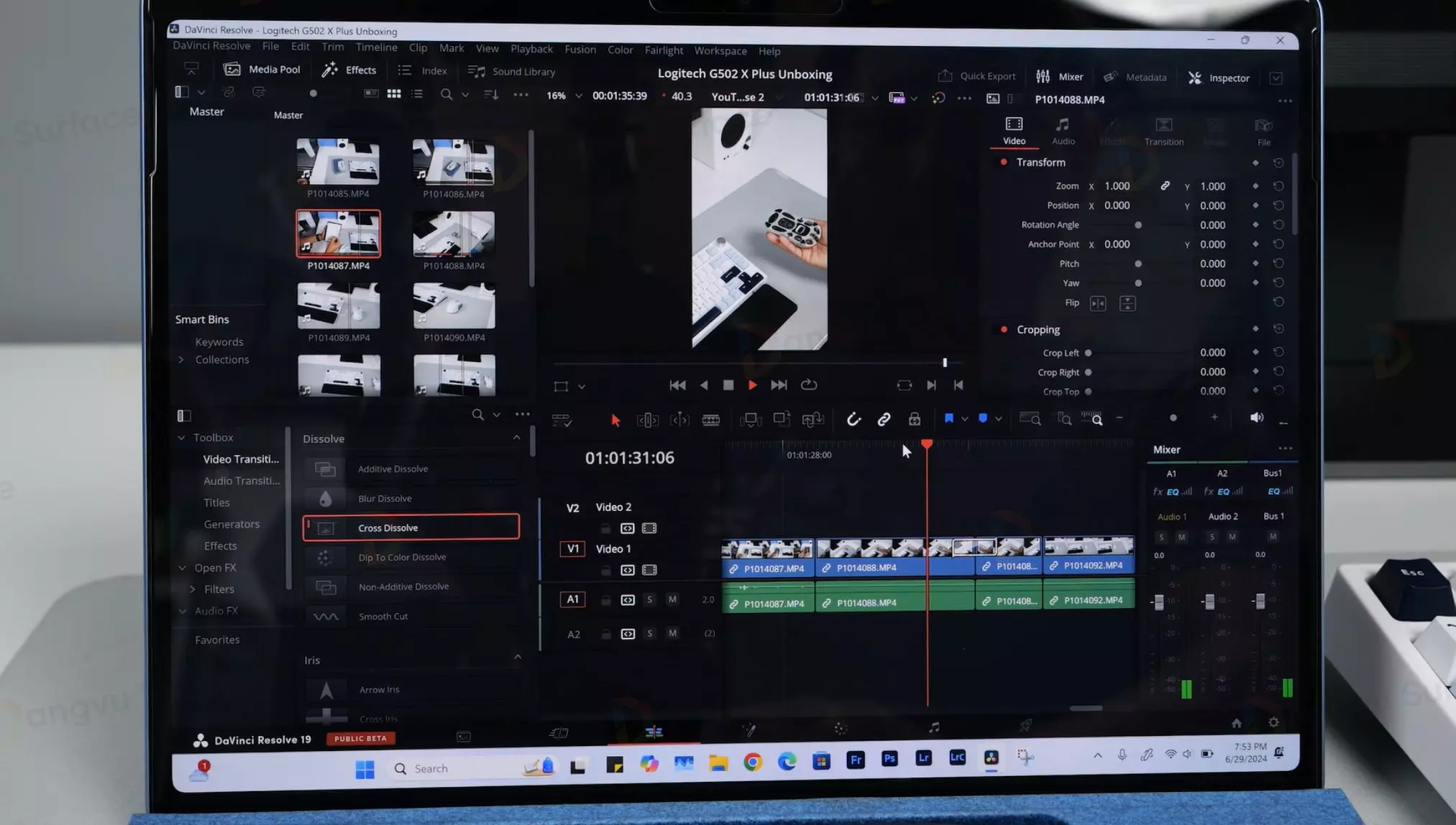Image resolution: width=1456 pixels, height=825 pixels.
Task: Open the Playback menu
Action: tap(531, 49)
